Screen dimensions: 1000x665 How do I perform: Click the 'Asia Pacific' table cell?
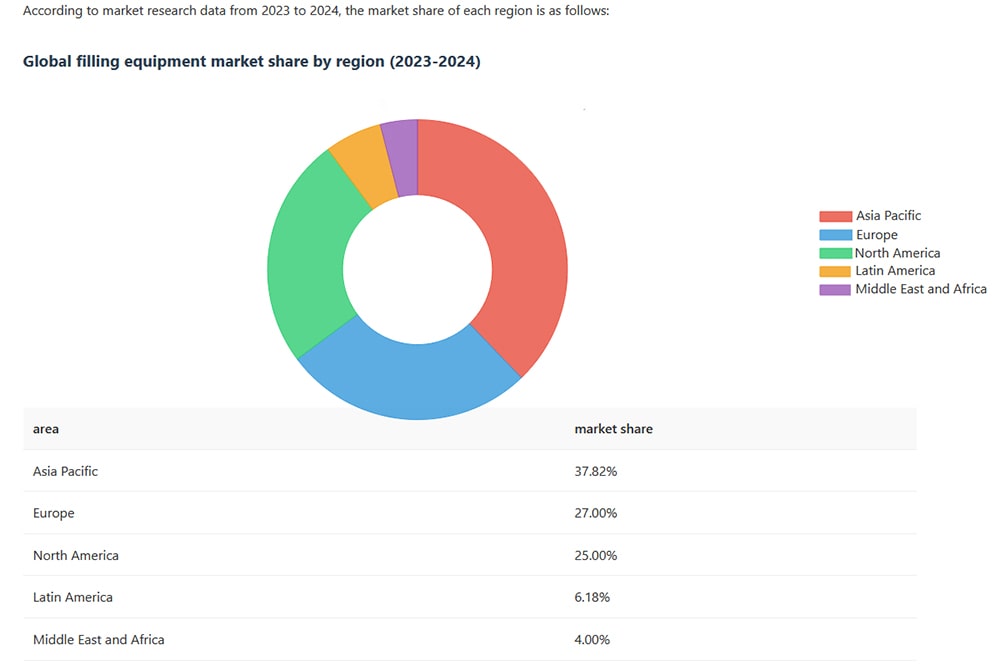[66, 471]
